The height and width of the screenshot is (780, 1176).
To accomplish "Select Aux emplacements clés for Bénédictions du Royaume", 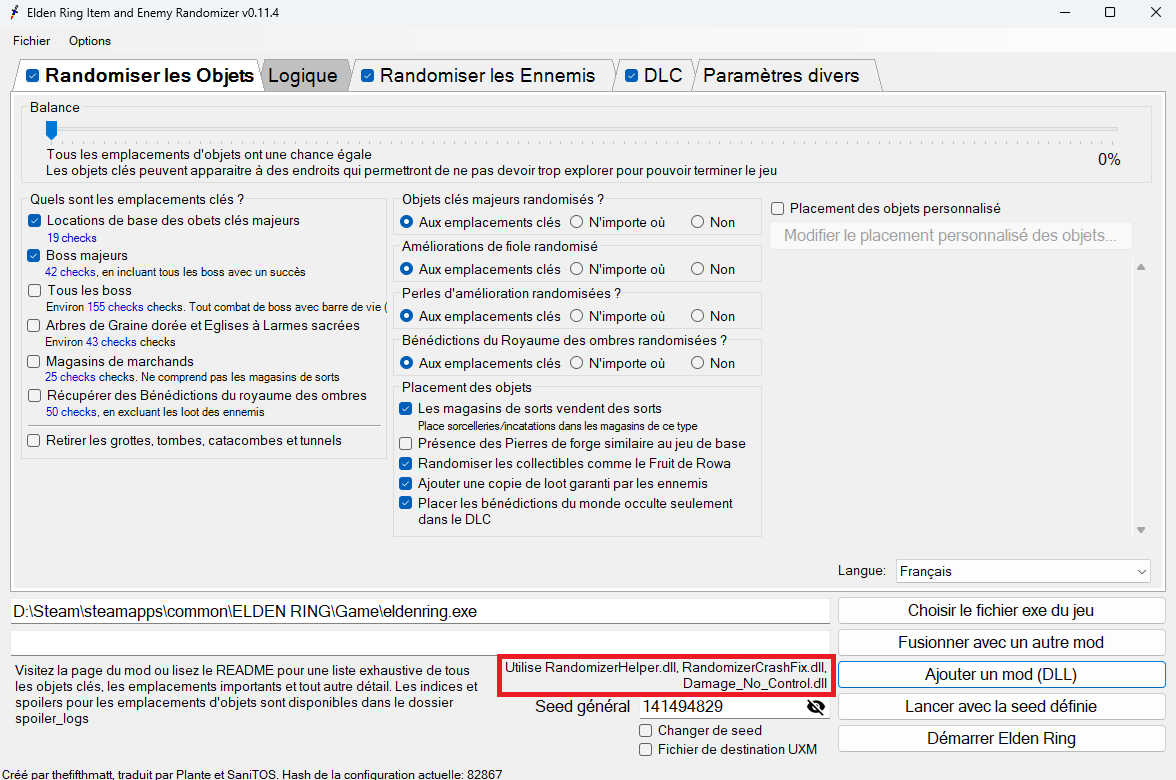I will point(406,363).
